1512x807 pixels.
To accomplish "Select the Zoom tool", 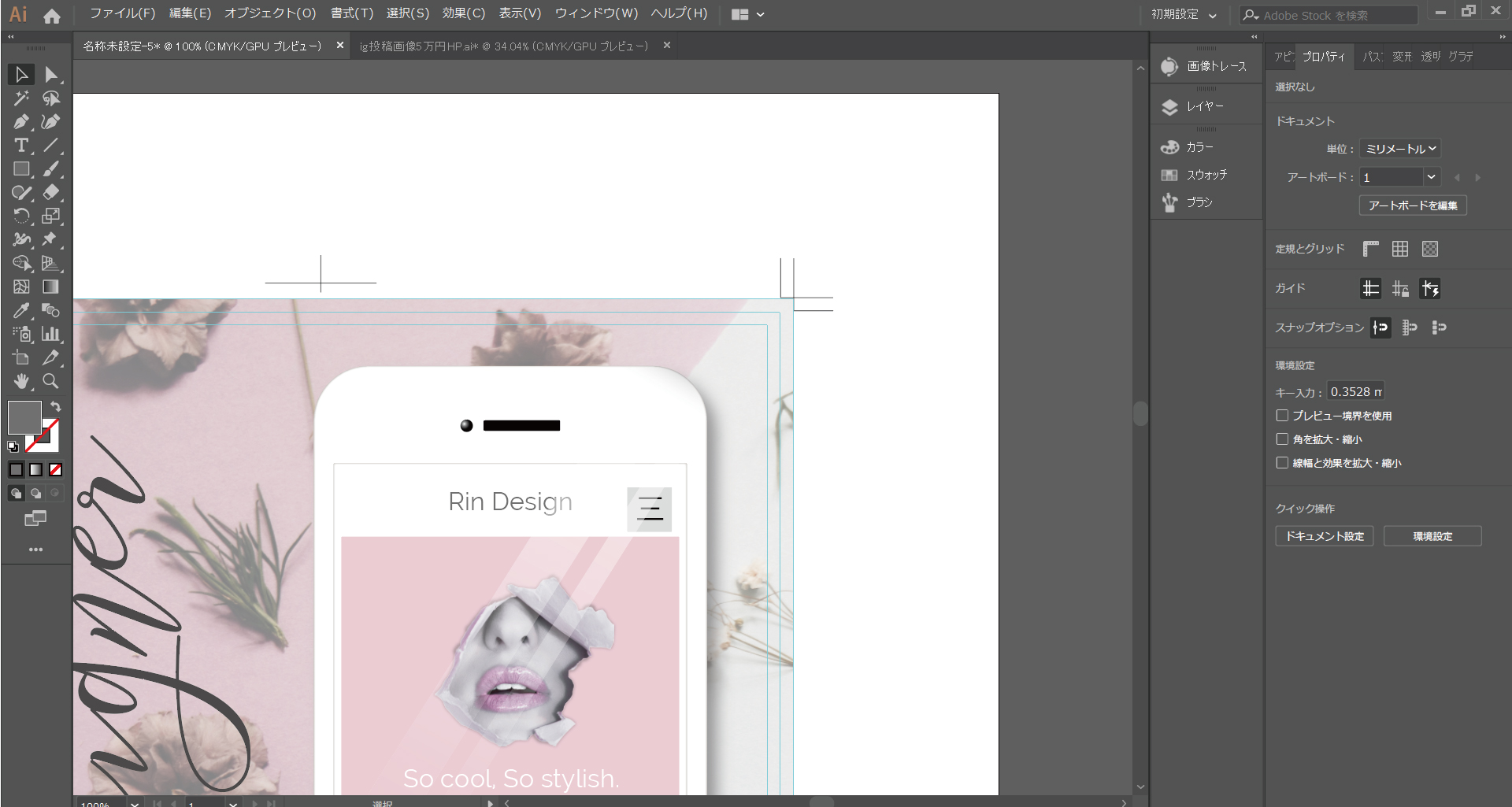I will [x=50, y=381].
